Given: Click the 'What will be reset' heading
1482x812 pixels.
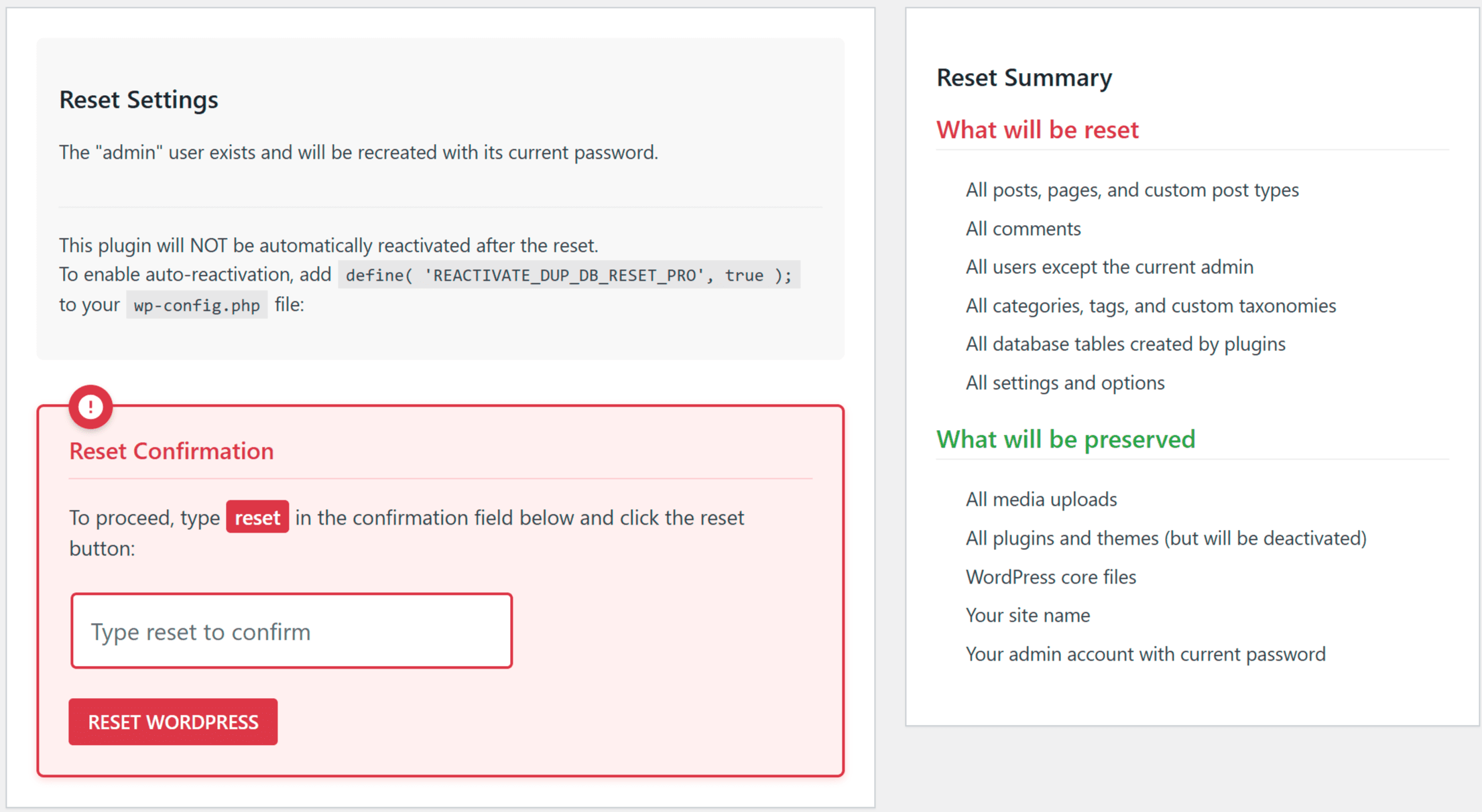Looking at the screenshot, I should click(x=1037, y=129).
